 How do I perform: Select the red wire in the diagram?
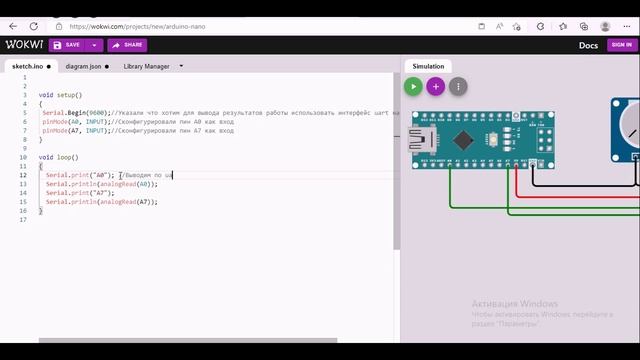pos(578,197)
